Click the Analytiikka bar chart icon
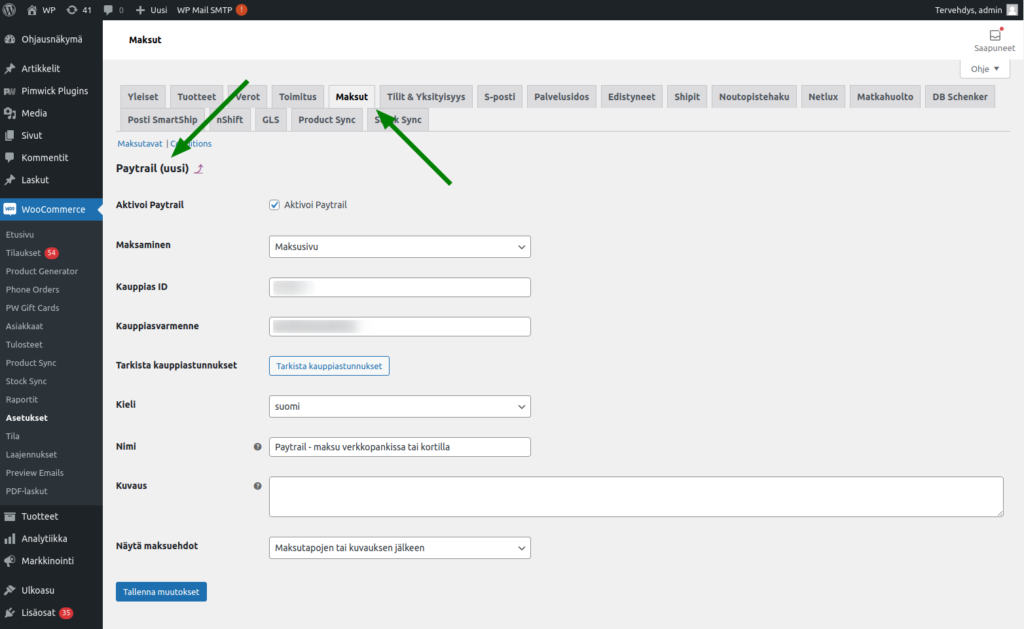Screen dimensions: 1024x629 (x=10, y=538)
